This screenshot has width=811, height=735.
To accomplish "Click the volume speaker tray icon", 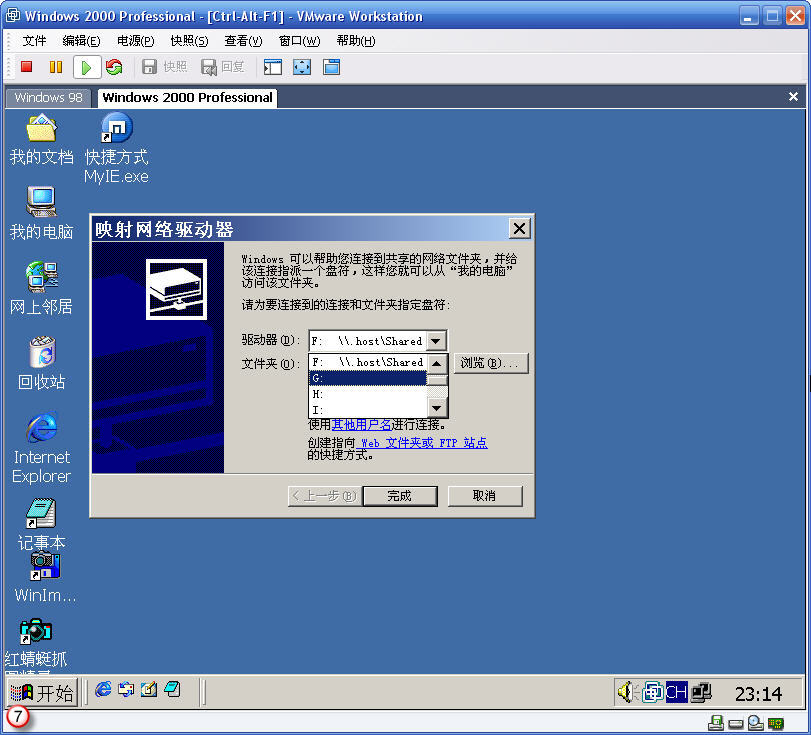I will click(626, 692).
